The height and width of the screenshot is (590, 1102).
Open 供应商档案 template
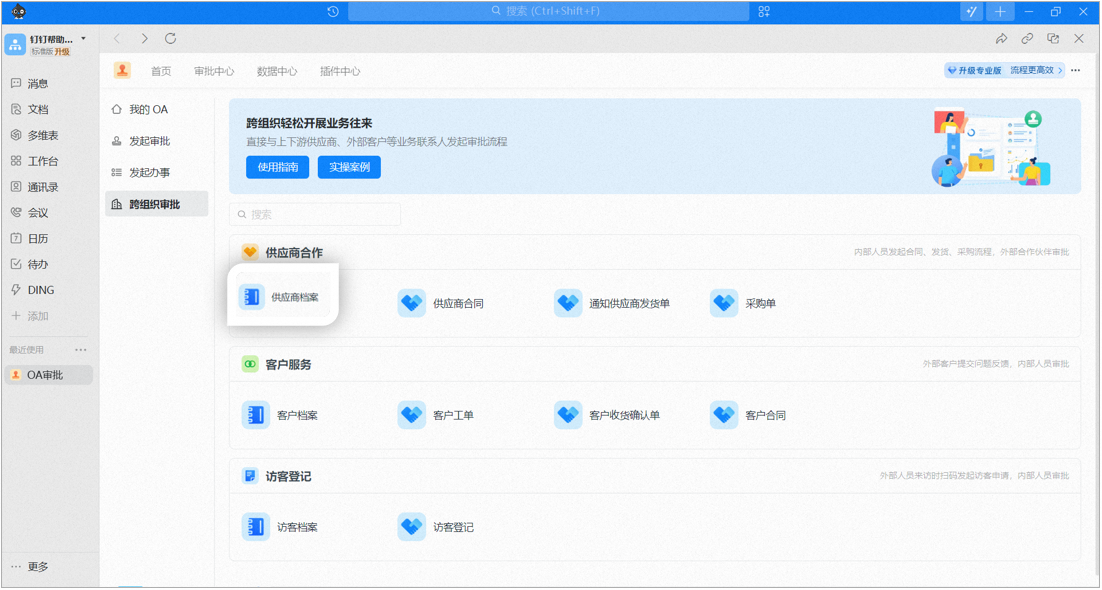(x=283, y=297)
